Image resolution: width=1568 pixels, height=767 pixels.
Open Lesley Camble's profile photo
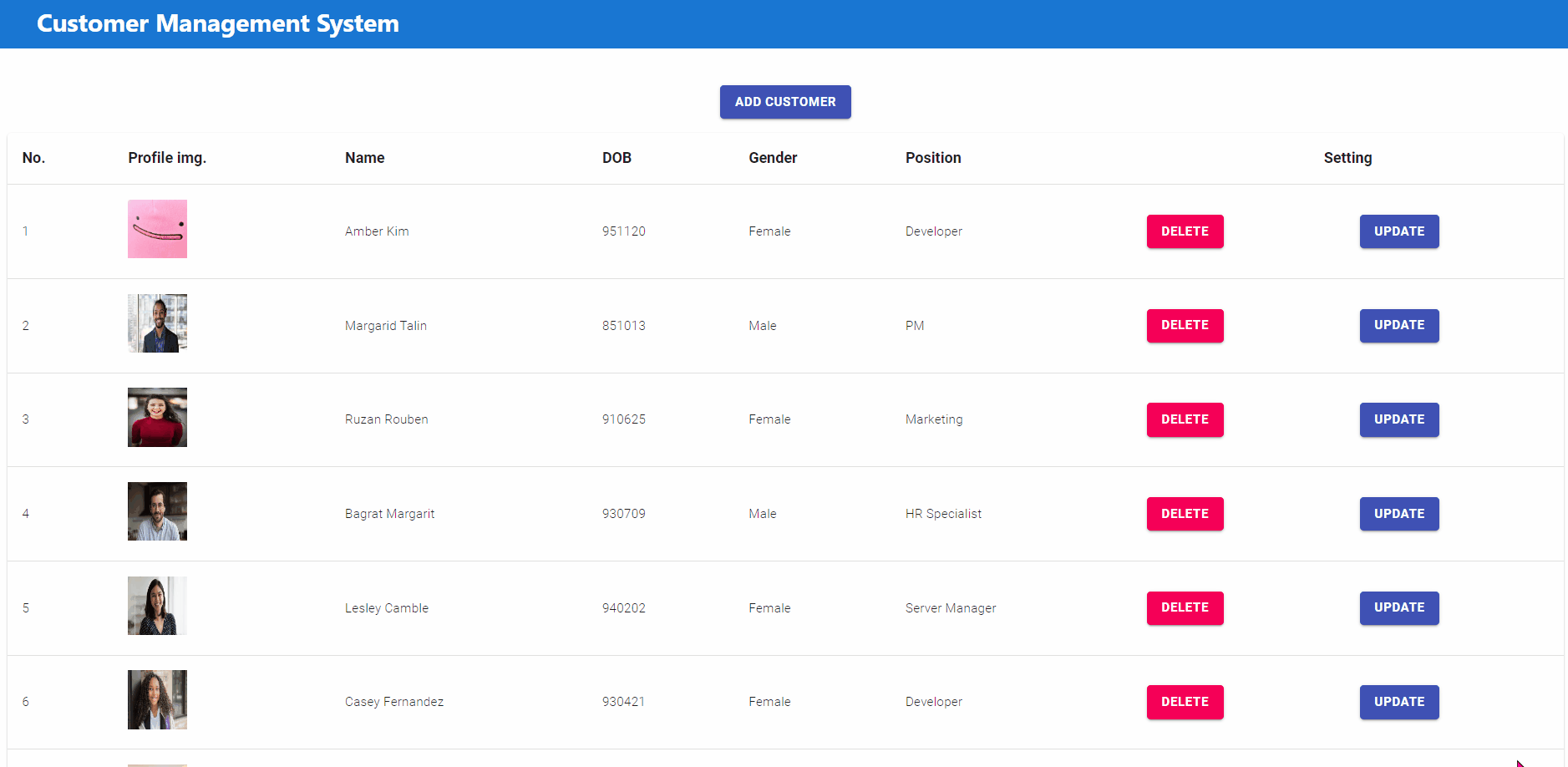157,606
